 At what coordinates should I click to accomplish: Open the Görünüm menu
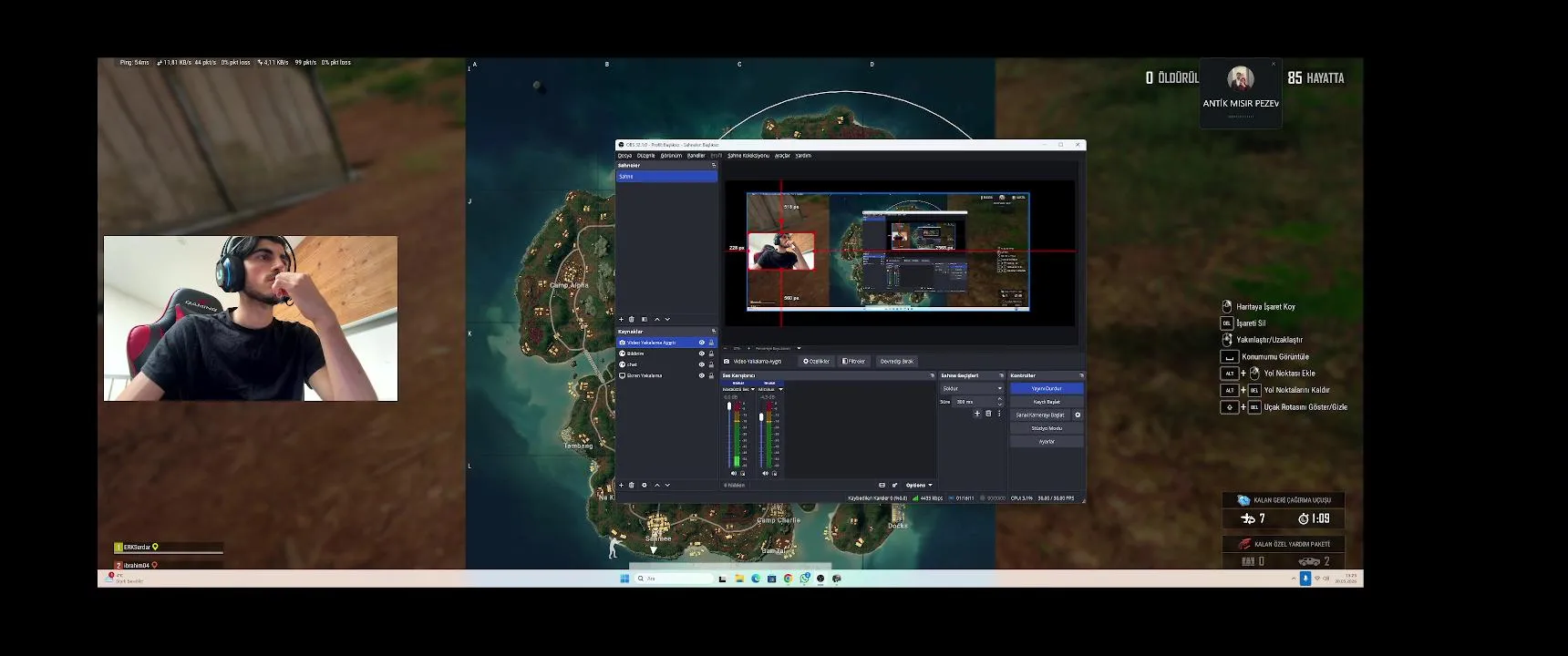point(671,156)
